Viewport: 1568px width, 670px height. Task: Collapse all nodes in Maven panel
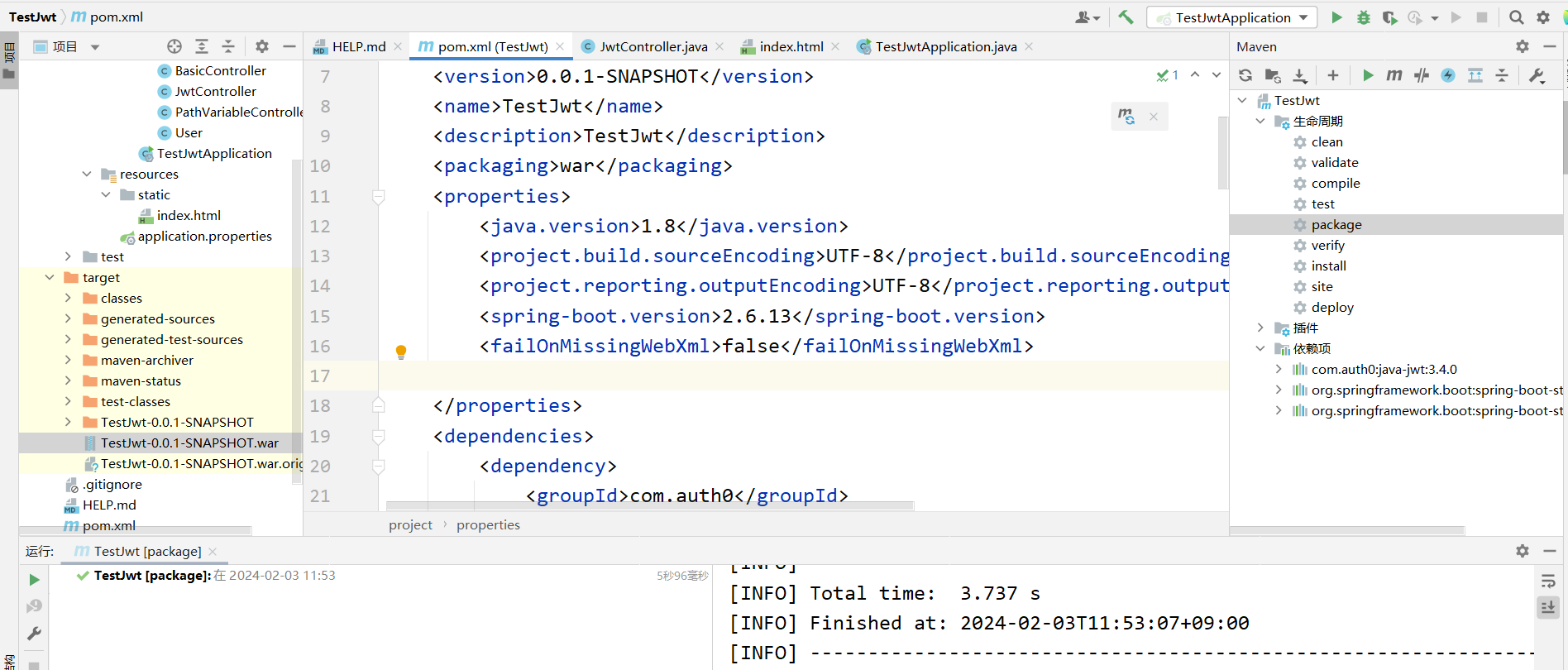[x=1502, y=75]
